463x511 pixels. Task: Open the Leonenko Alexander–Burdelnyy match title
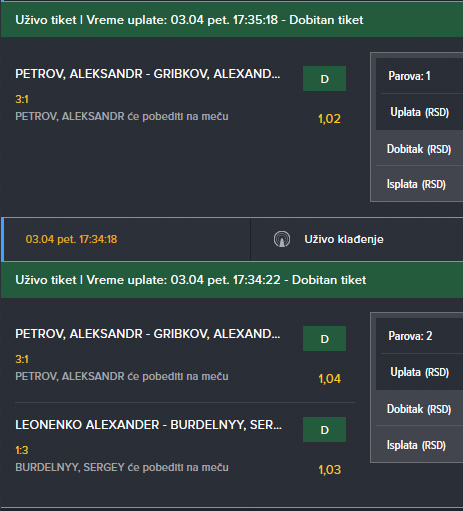click(148, 425)
